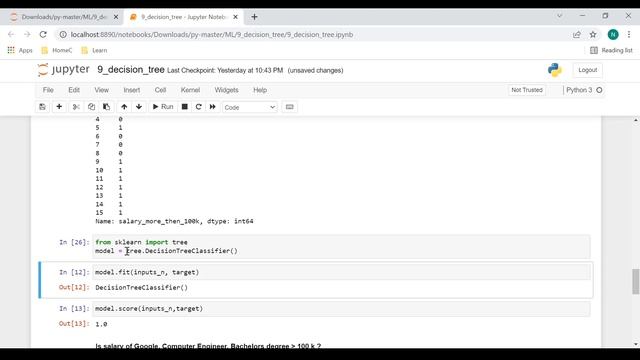Save notebook with the floppy disk icon
This screenshot has height=360, width=640.
pyautogui.click(x=42, y=107)
